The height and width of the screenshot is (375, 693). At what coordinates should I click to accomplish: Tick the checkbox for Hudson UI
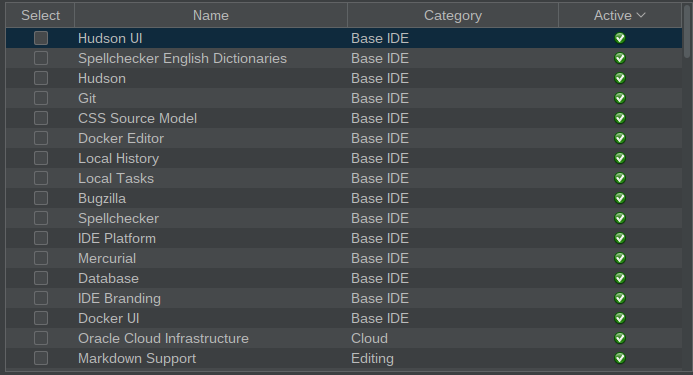(x=41, y=38)
